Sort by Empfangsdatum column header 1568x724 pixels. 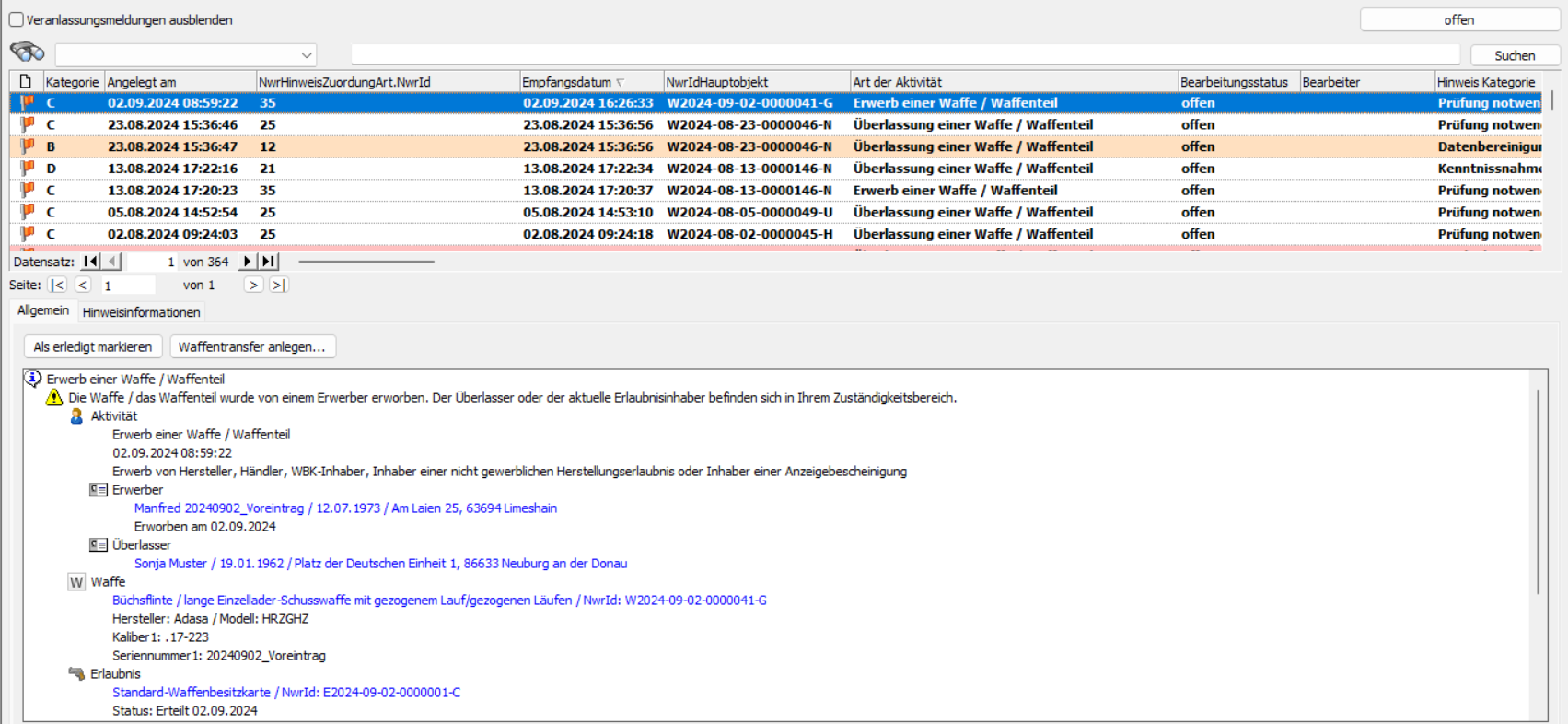pyautogui.click(x=566, y=82)
